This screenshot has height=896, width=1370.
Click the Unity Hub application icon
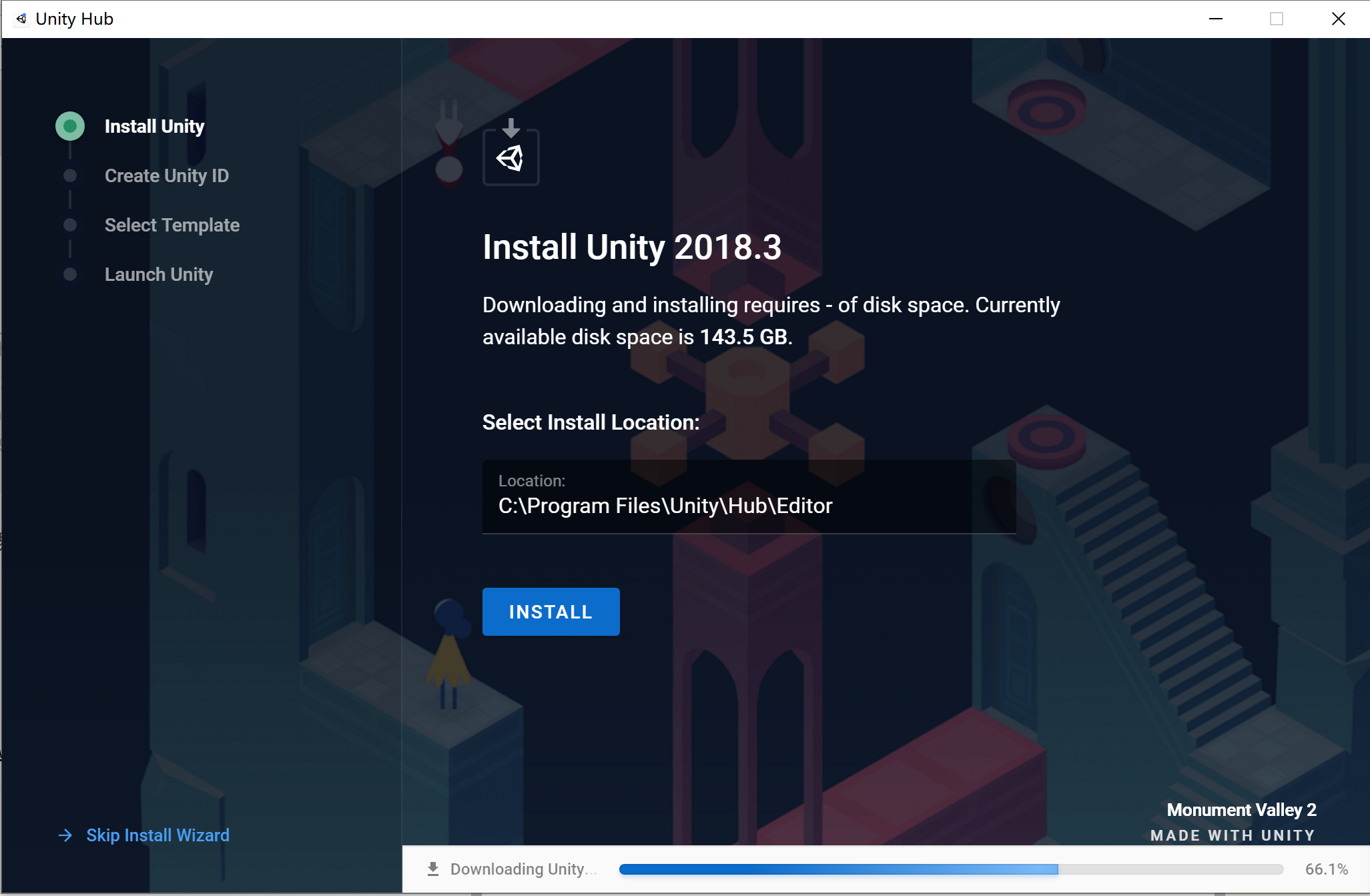tap(18, 19)
